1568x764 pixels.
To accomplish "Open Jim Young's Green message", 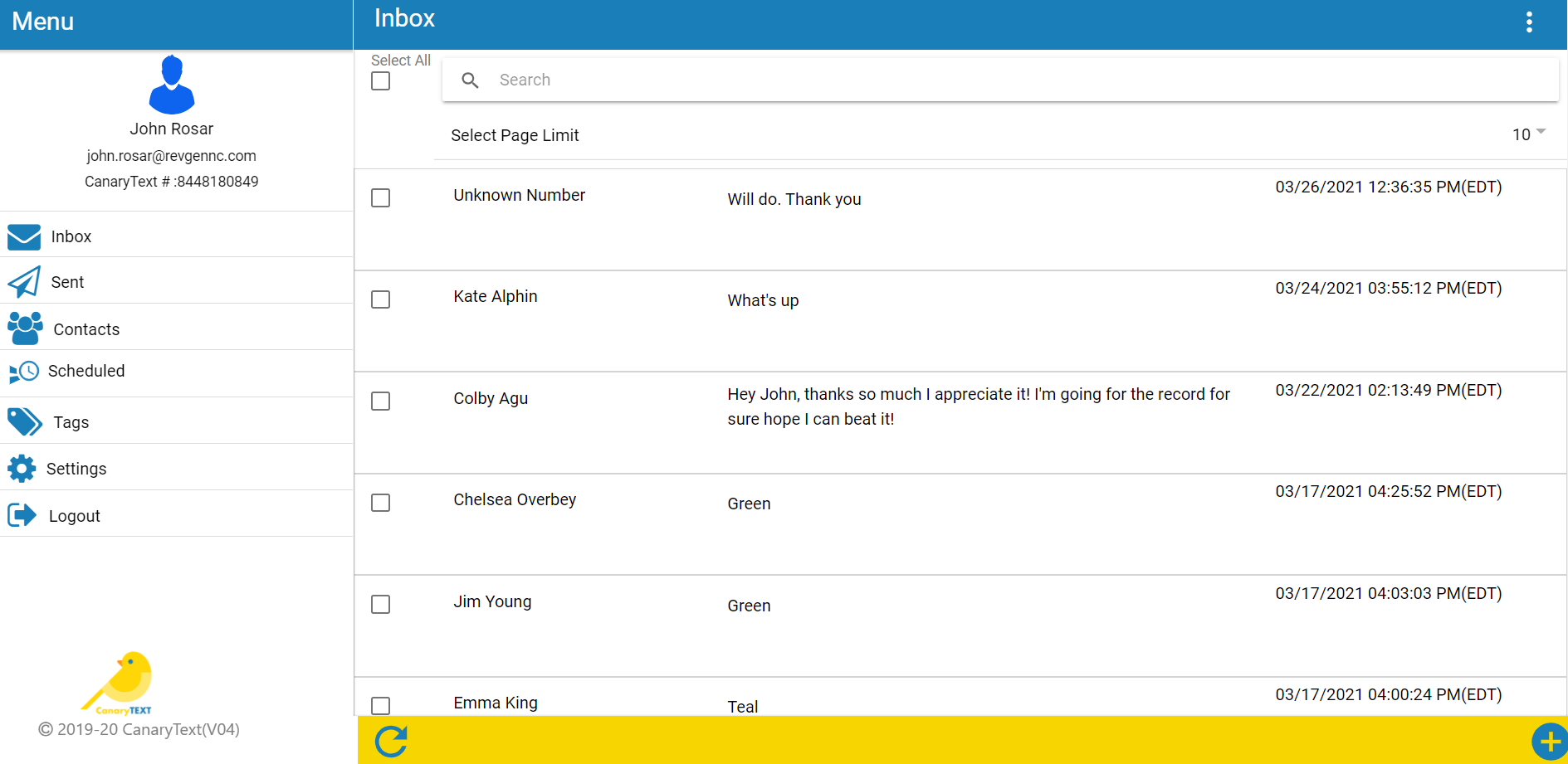I will click(749, 606).
